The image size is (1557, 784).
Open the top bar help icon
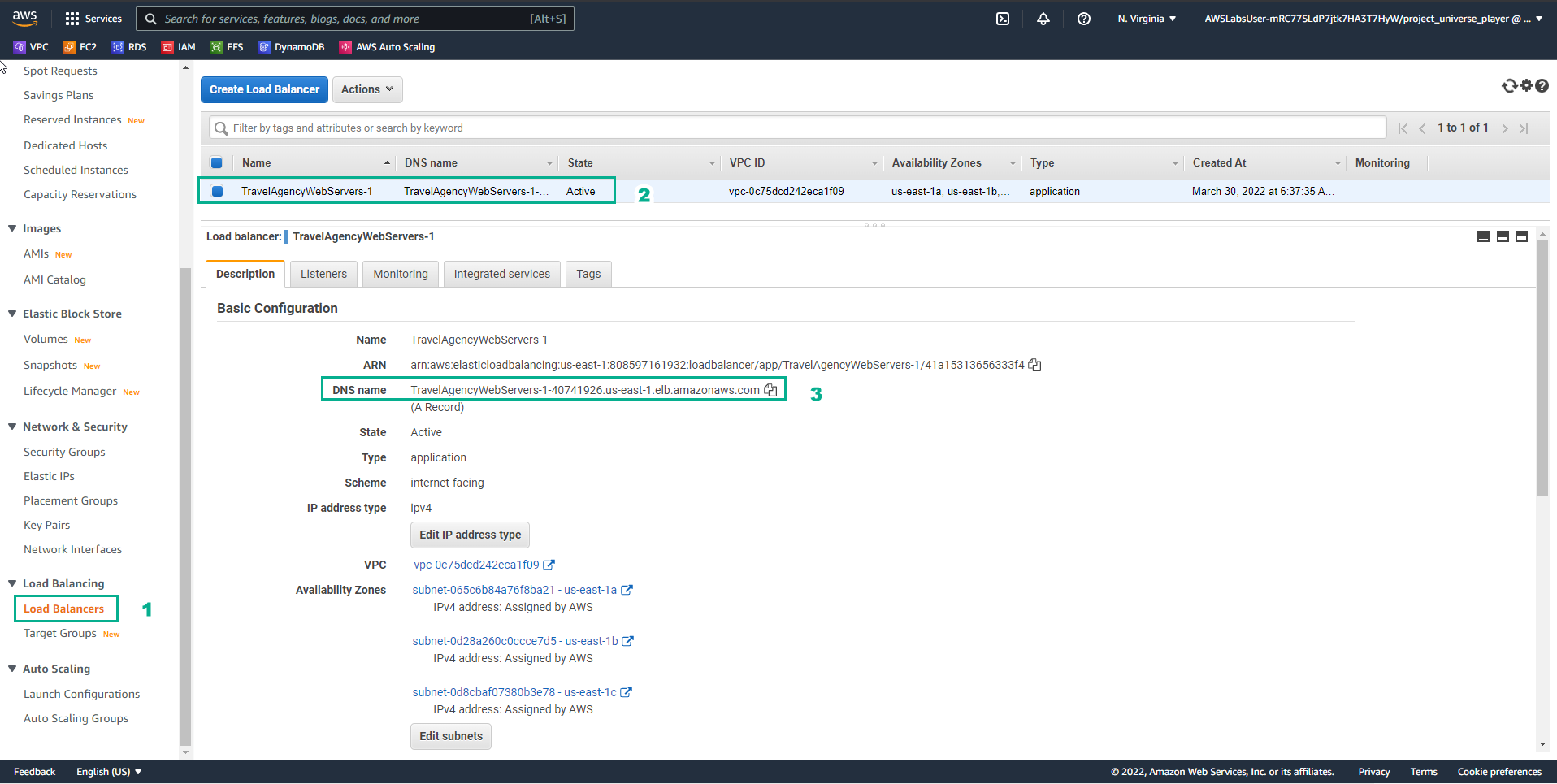1084,19
